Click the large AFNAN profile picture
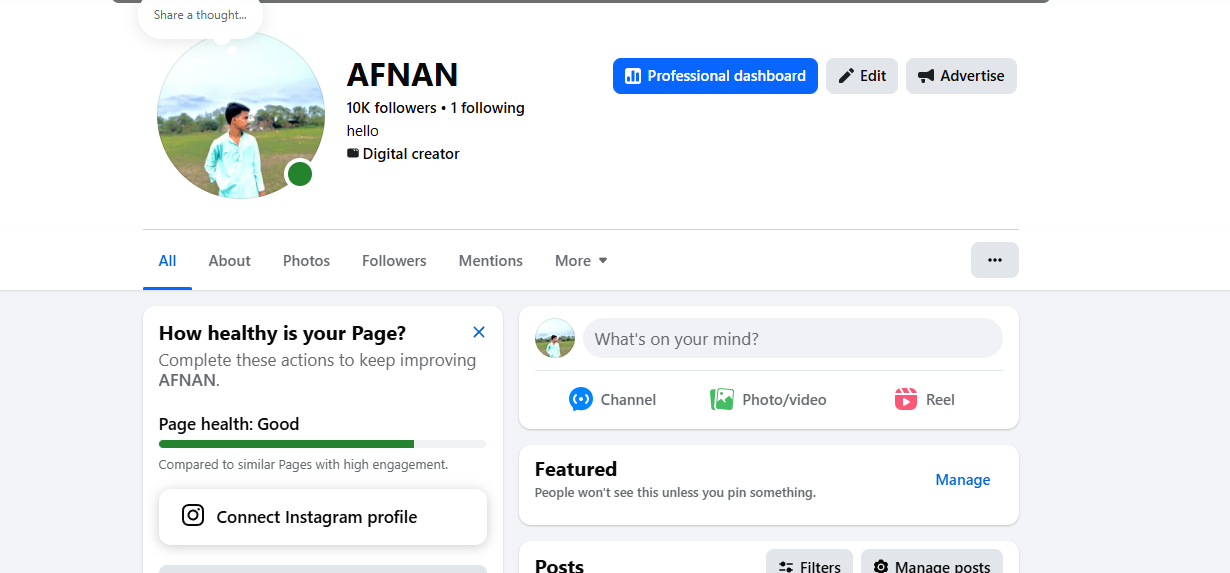Image resolution: width=1230 pixels, height=573 pixels. [240, 115]
